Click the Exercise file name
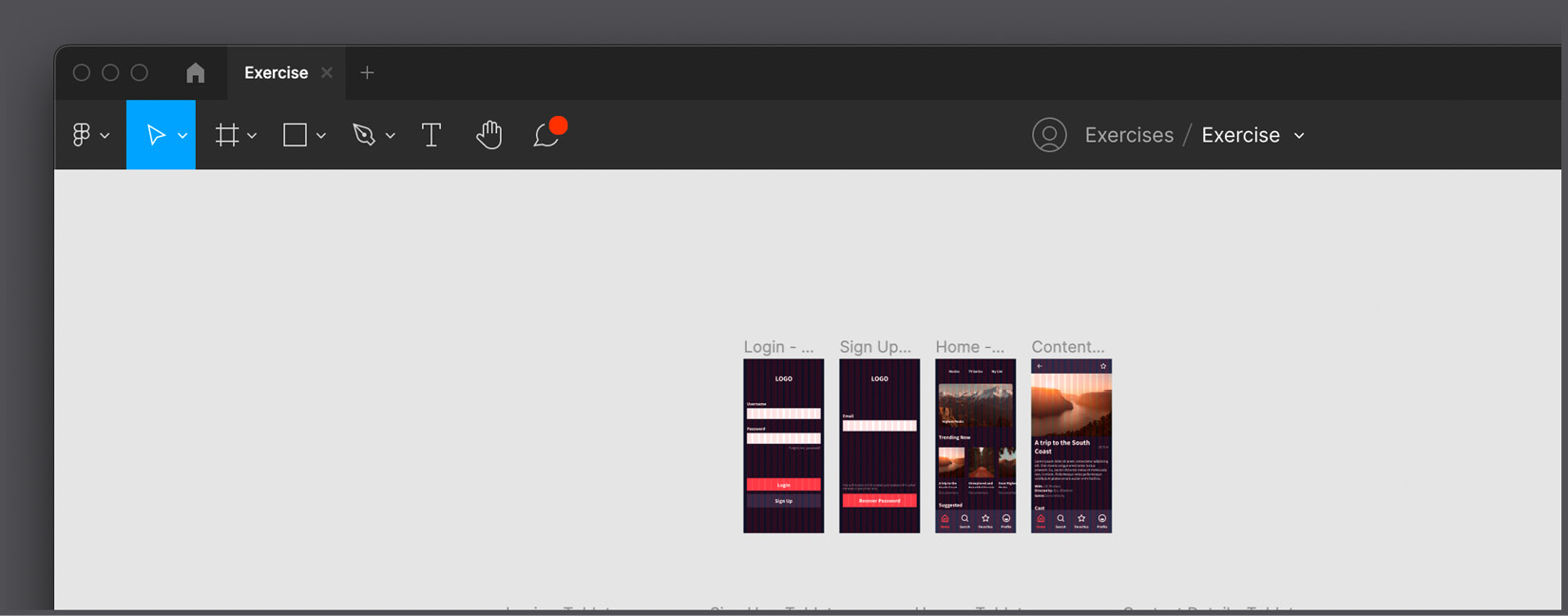This screenshot has height=616, width=1568. pos(1240,135)
